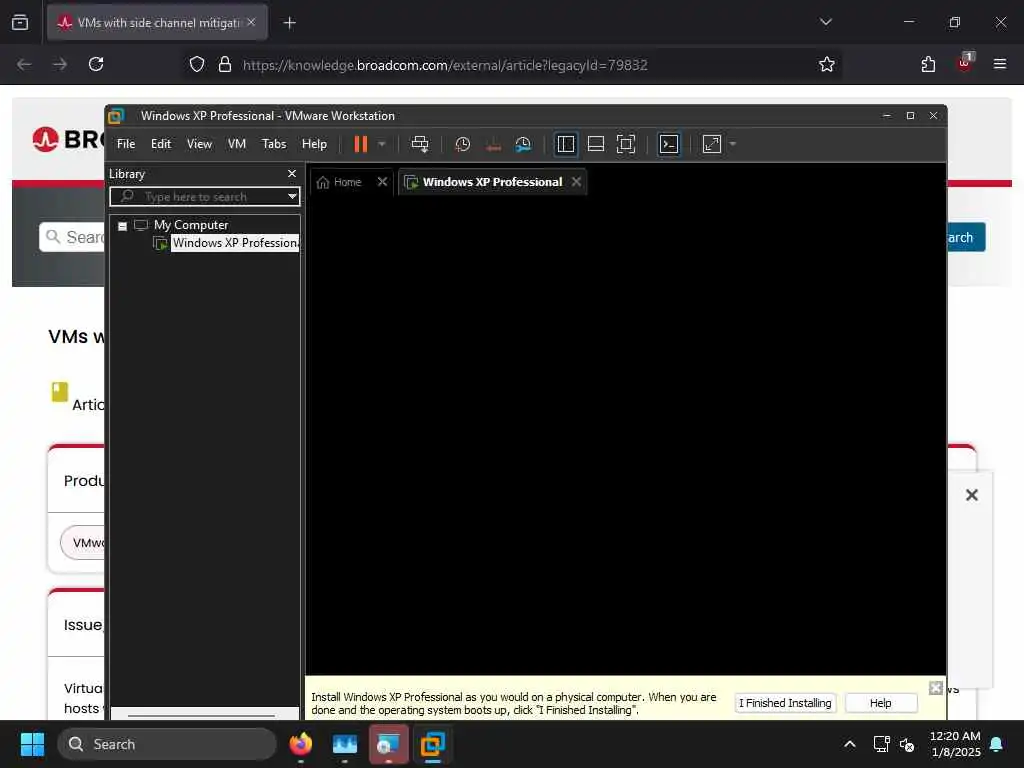Image resolution: width=1024 pixels, height=768 pixels.
Task: Open Firefox tab list dropdown
Action: (825, 22)
